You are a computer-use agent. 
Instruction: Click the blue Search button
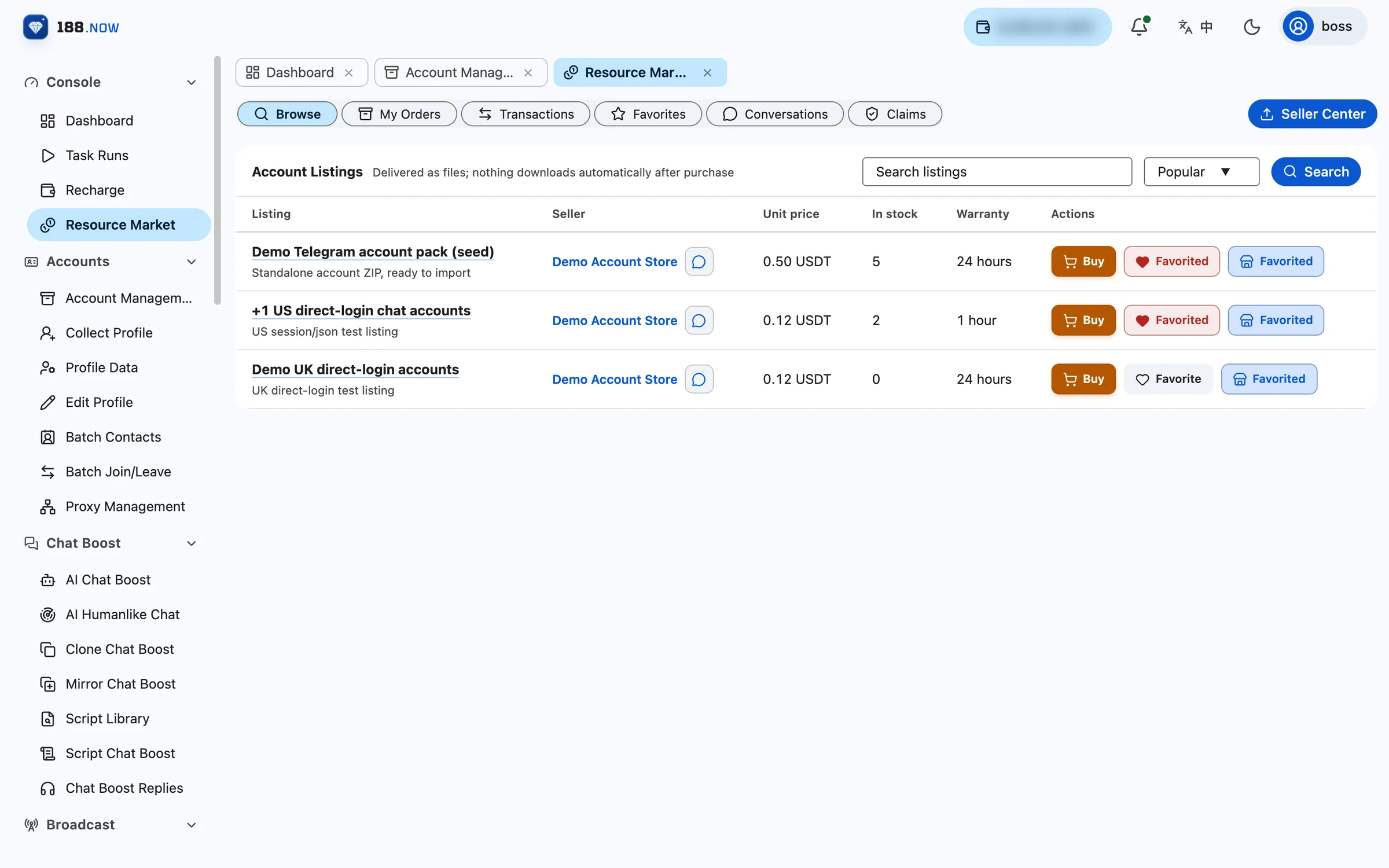(x=1315, y=172)
